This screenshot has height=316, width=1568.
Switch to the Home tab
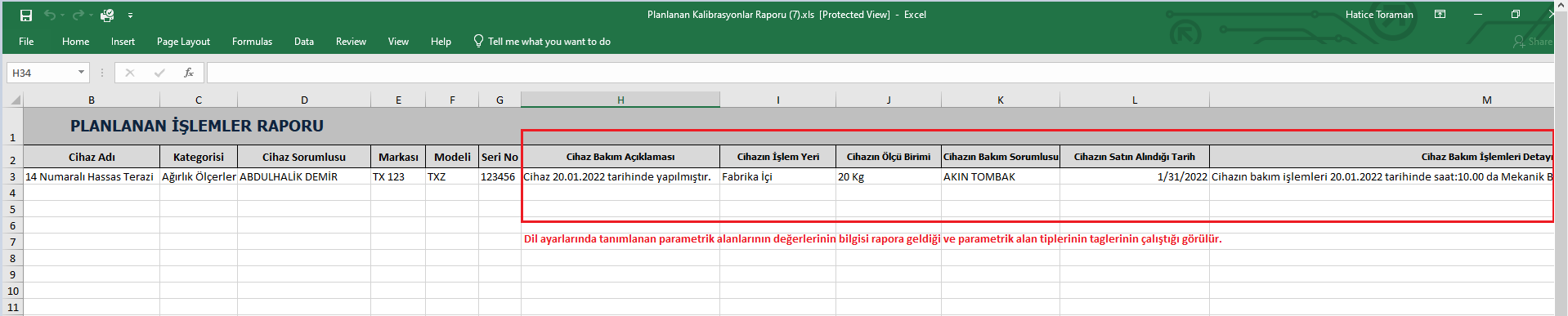click(75, 42)
